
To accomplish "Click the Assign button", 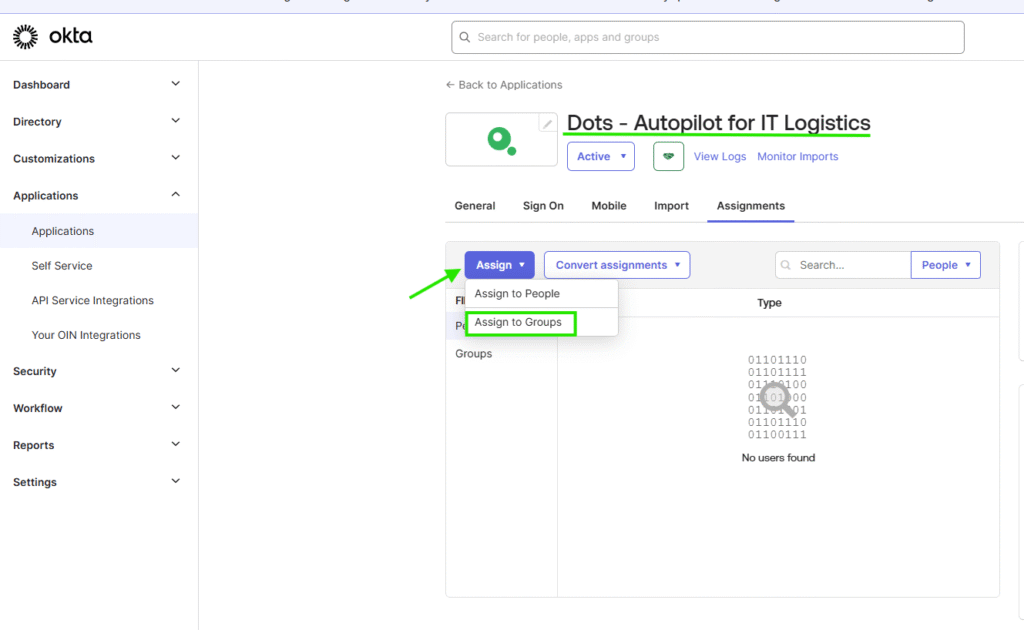I will [x=499, y=265].
